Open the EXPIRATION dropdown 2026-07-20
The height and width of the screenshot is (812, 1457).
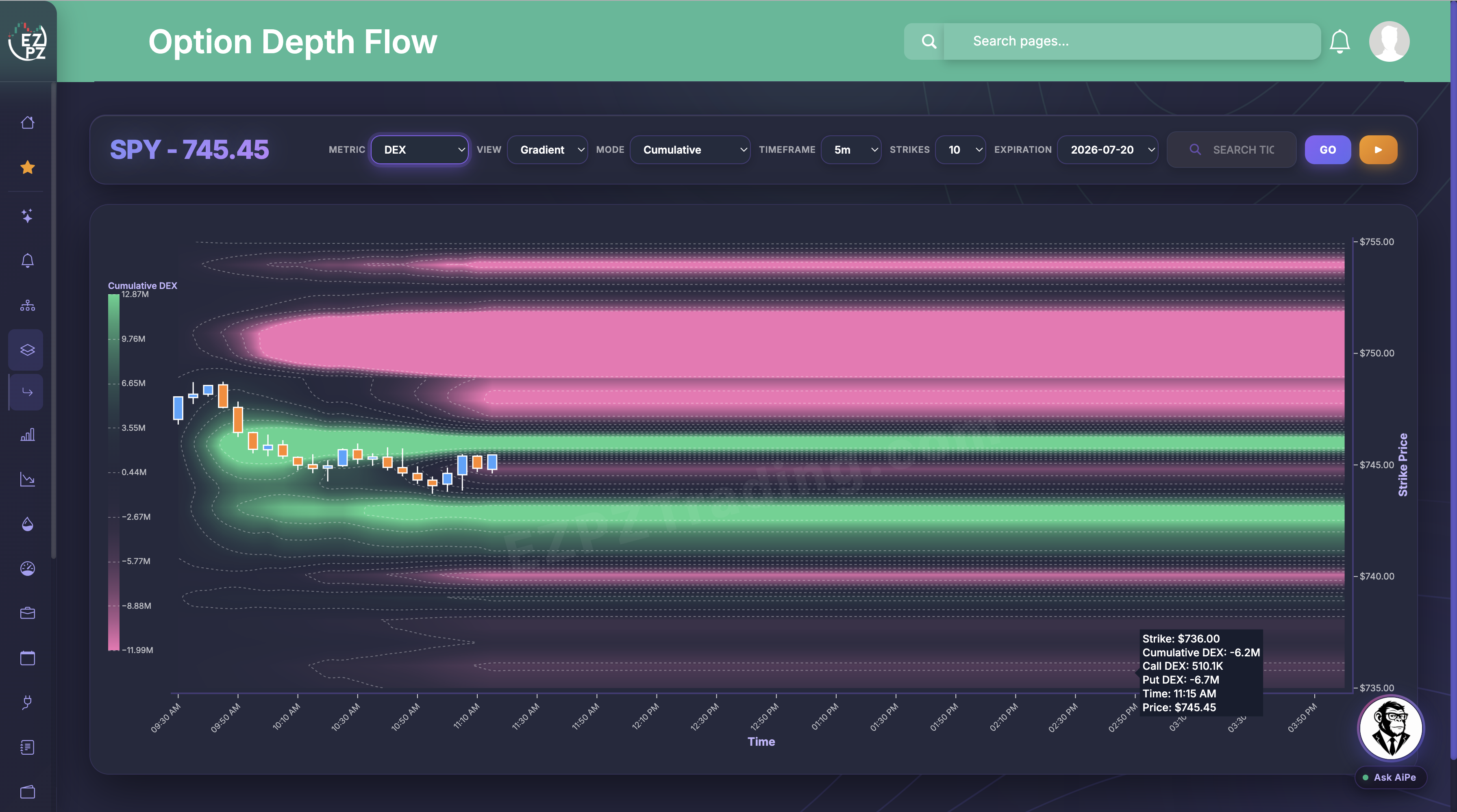point(1107,149)
